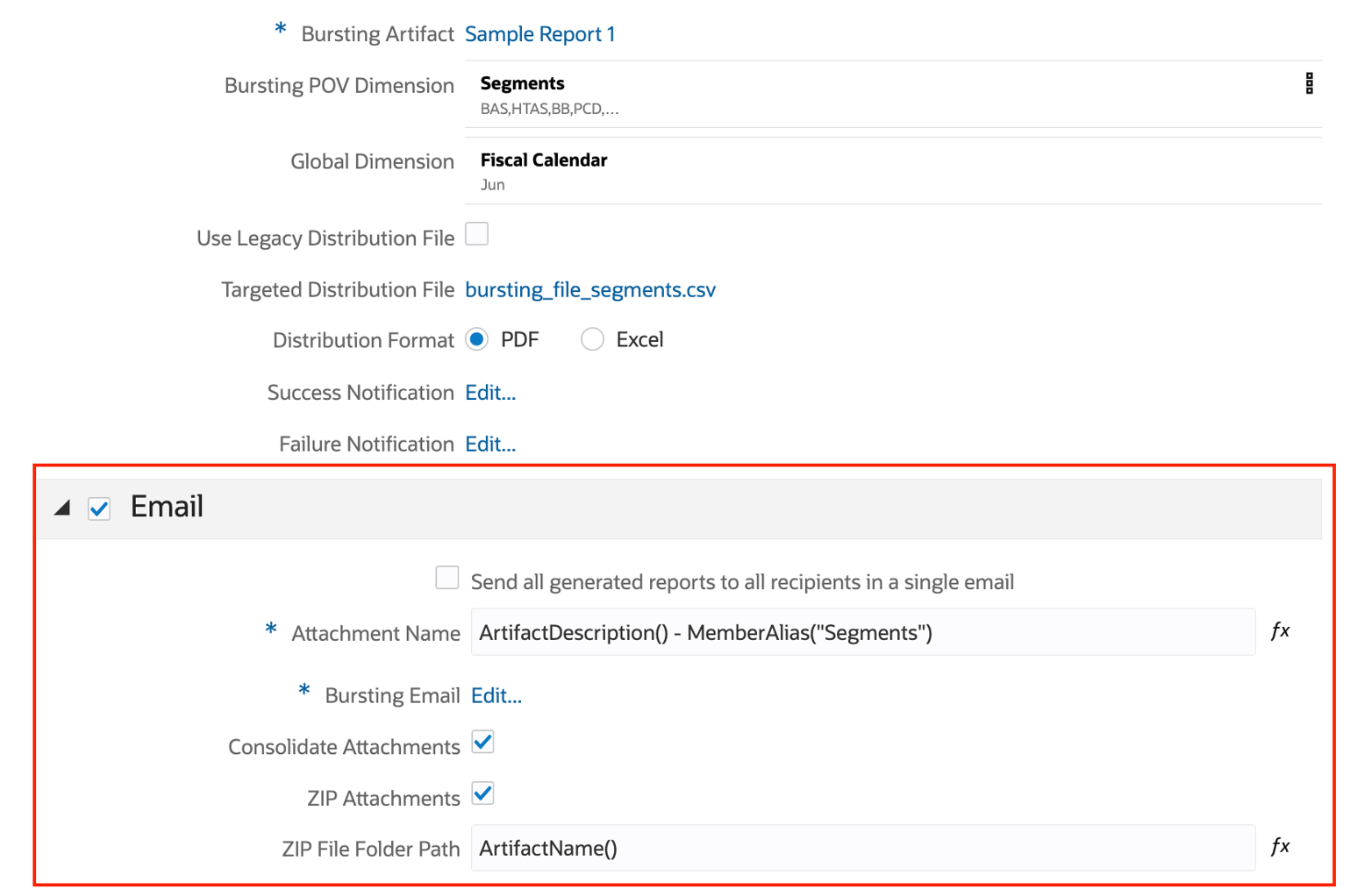
Task: Toggle the Email section checkbox
Action: pyautogui.click(x=99, y=508)
